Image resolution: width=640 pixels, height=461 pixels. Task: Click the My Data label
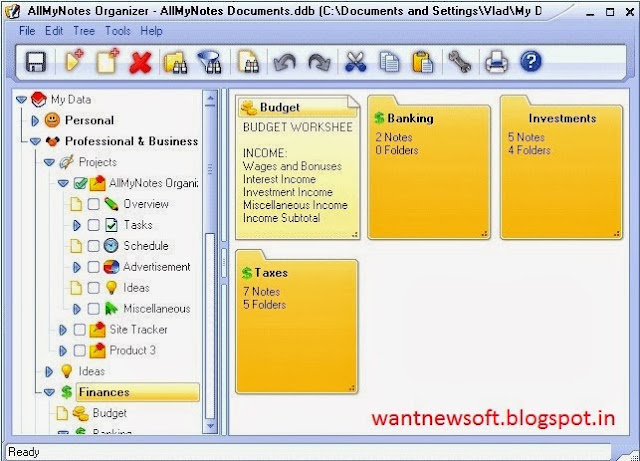tap(71, 100)
